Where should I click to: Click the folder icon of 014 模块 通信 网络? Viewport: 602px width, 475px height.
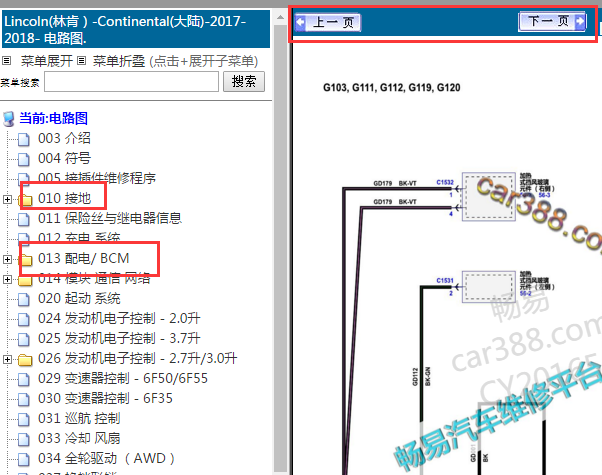click(25, 280)
